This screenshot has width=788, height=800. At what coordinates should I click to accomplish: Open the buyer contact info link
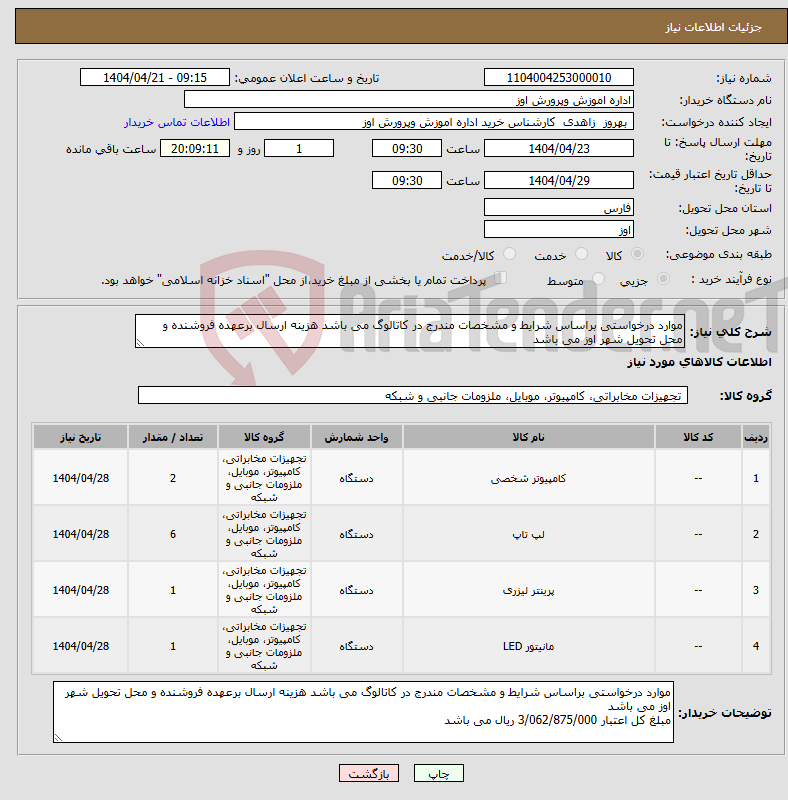tap(177, 122)
